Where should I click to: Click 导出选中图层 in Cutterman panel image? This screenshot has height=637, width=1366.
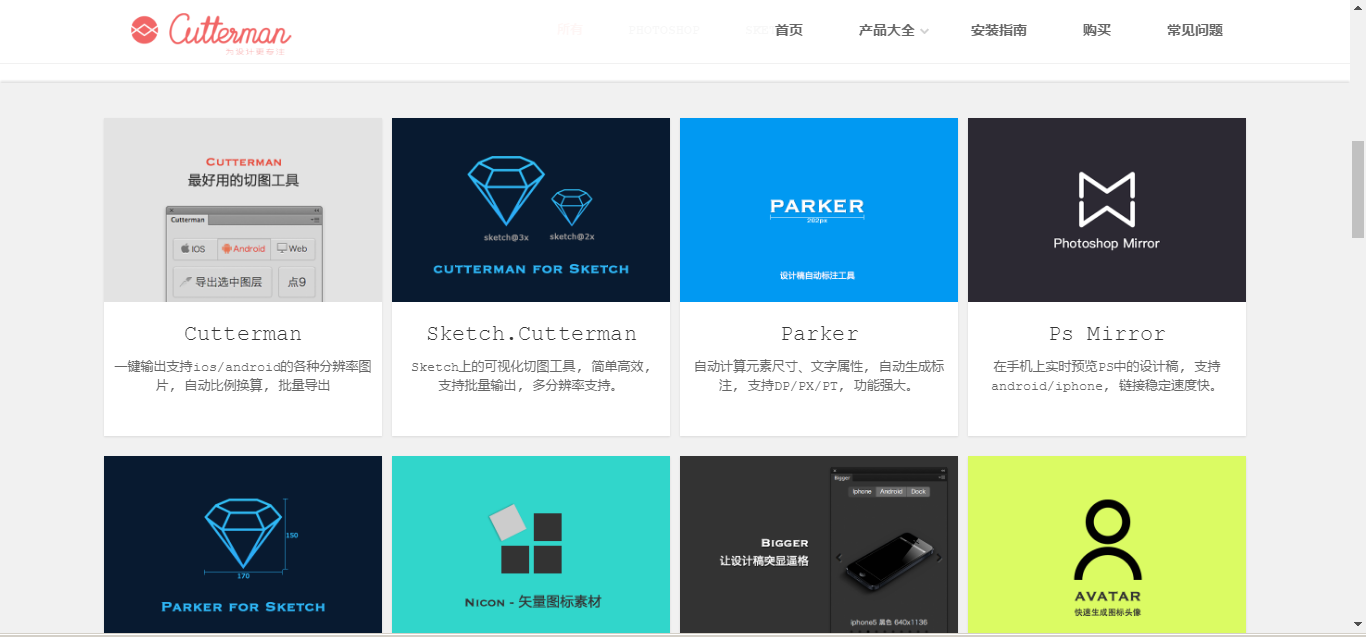221,282
